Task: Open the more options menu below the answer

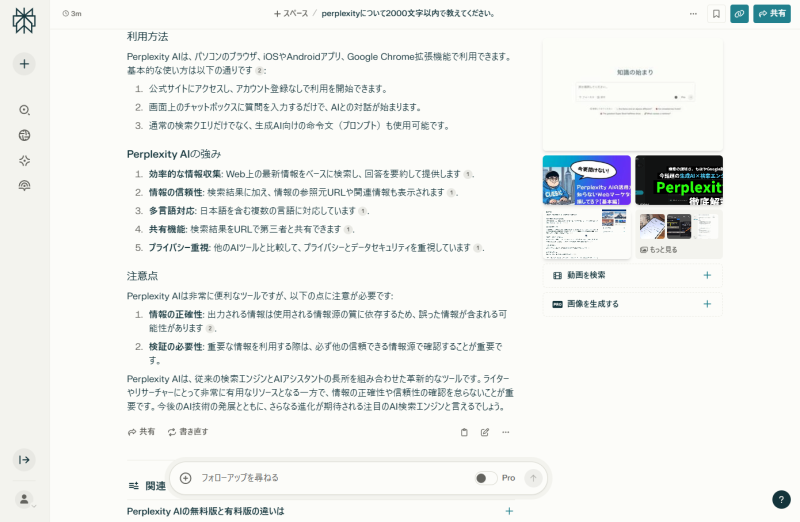Action: [x=506, y=432]
